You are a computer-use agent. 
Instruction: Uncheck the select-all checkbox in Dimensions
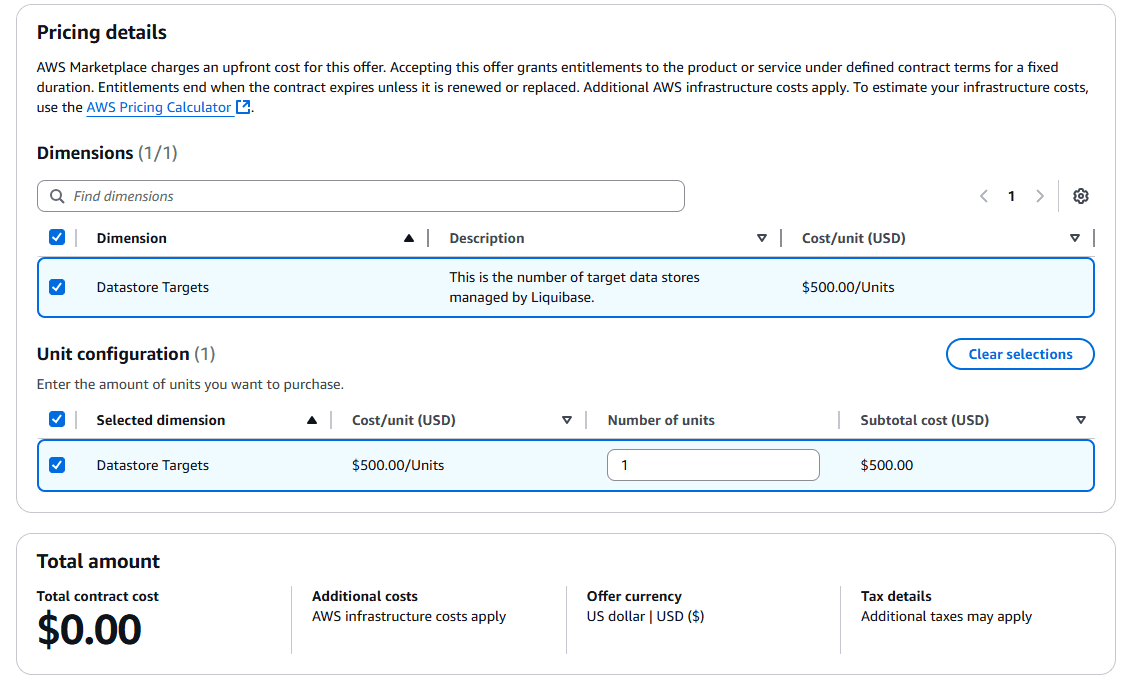pos(57,237)
